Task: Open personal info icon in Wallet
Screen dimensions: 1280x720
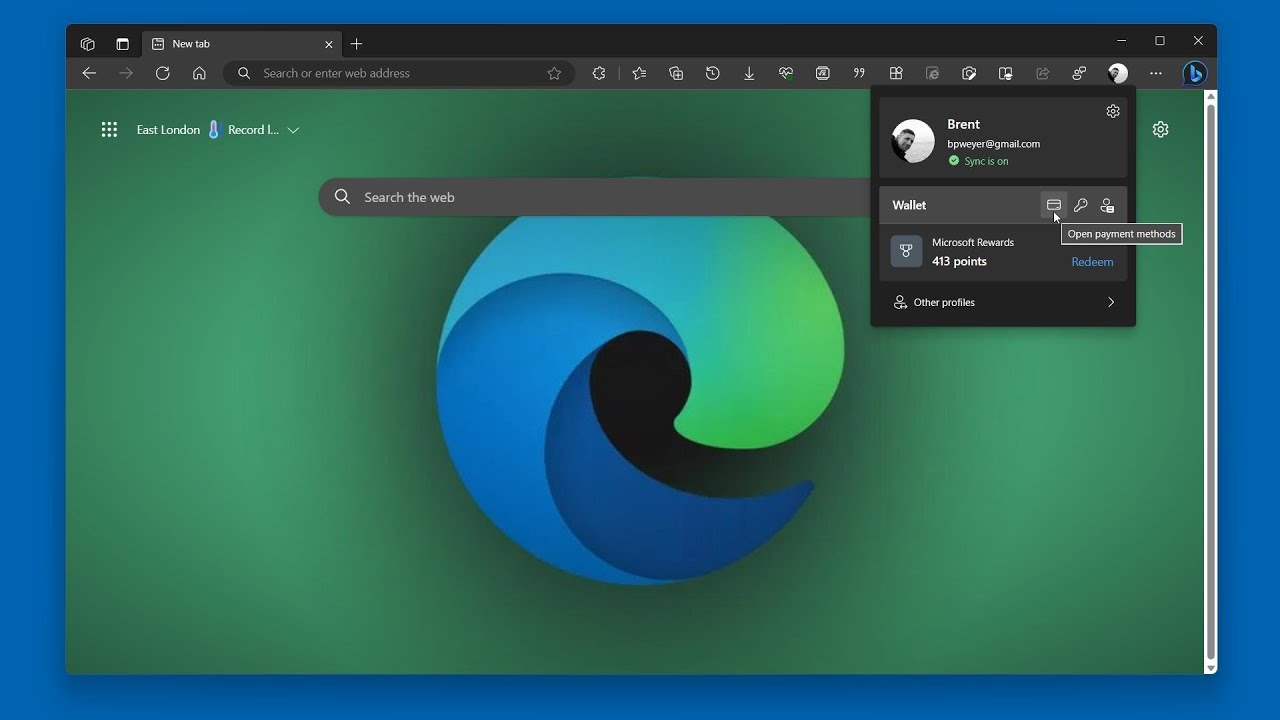Action: click(1107, 205)
